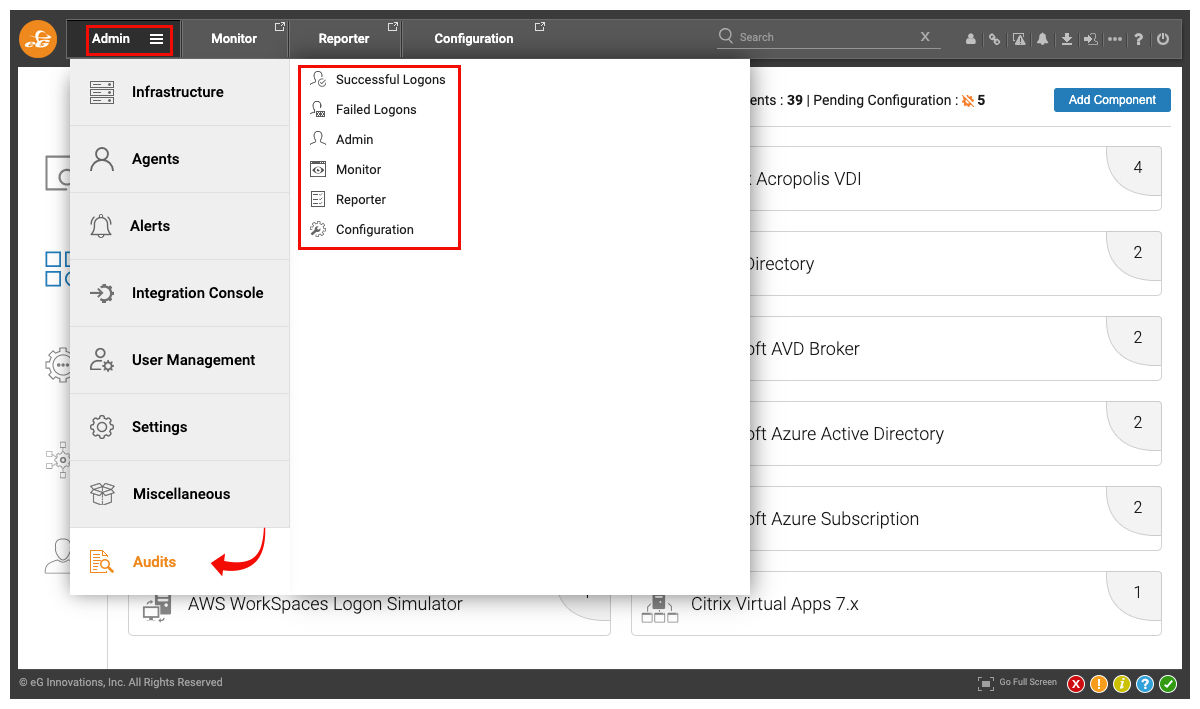Open the notification bell icon
This screenshot has height=709, width=1200.
1043,39
